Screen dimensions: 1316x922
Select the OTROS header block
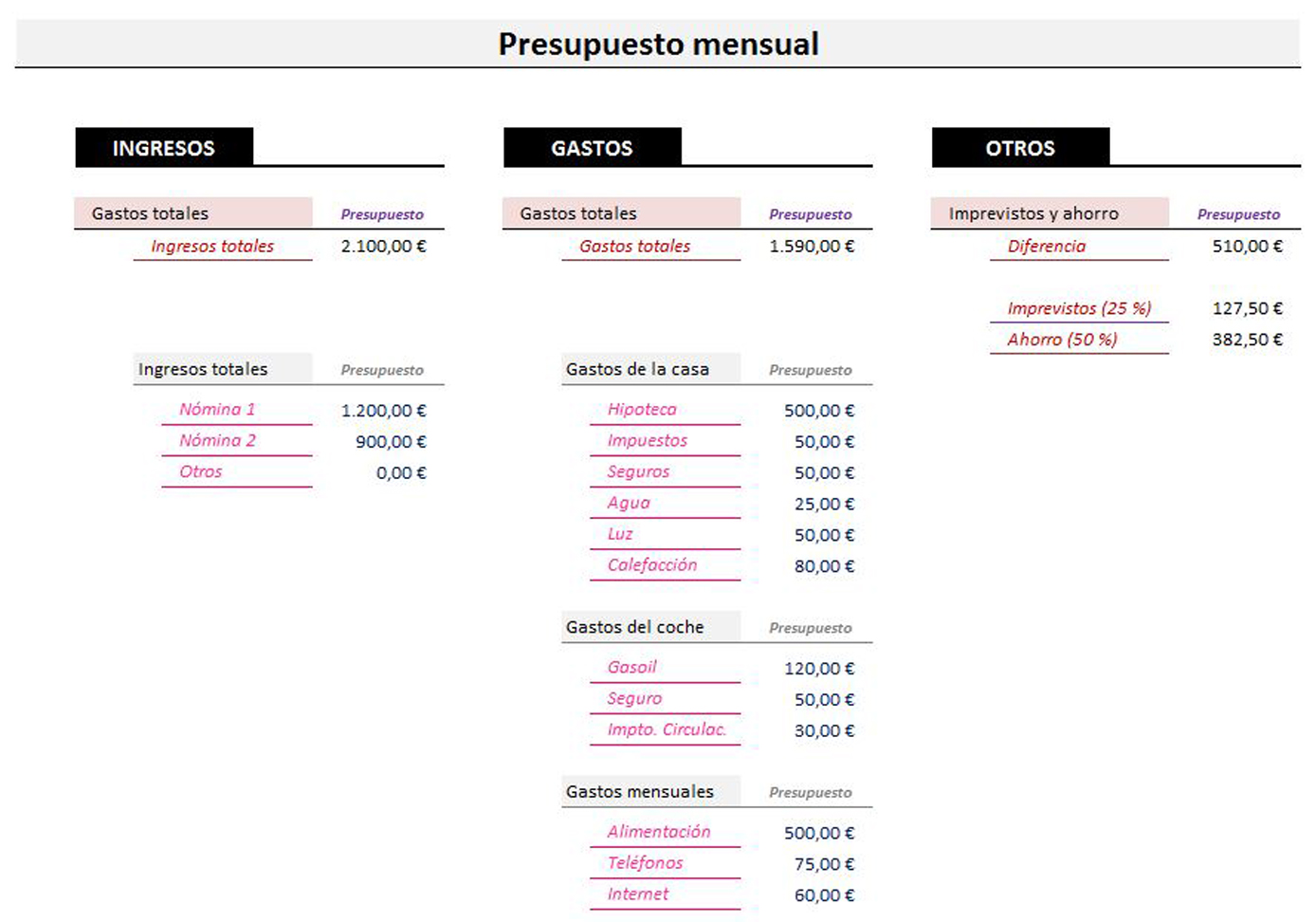point(1020,147)
